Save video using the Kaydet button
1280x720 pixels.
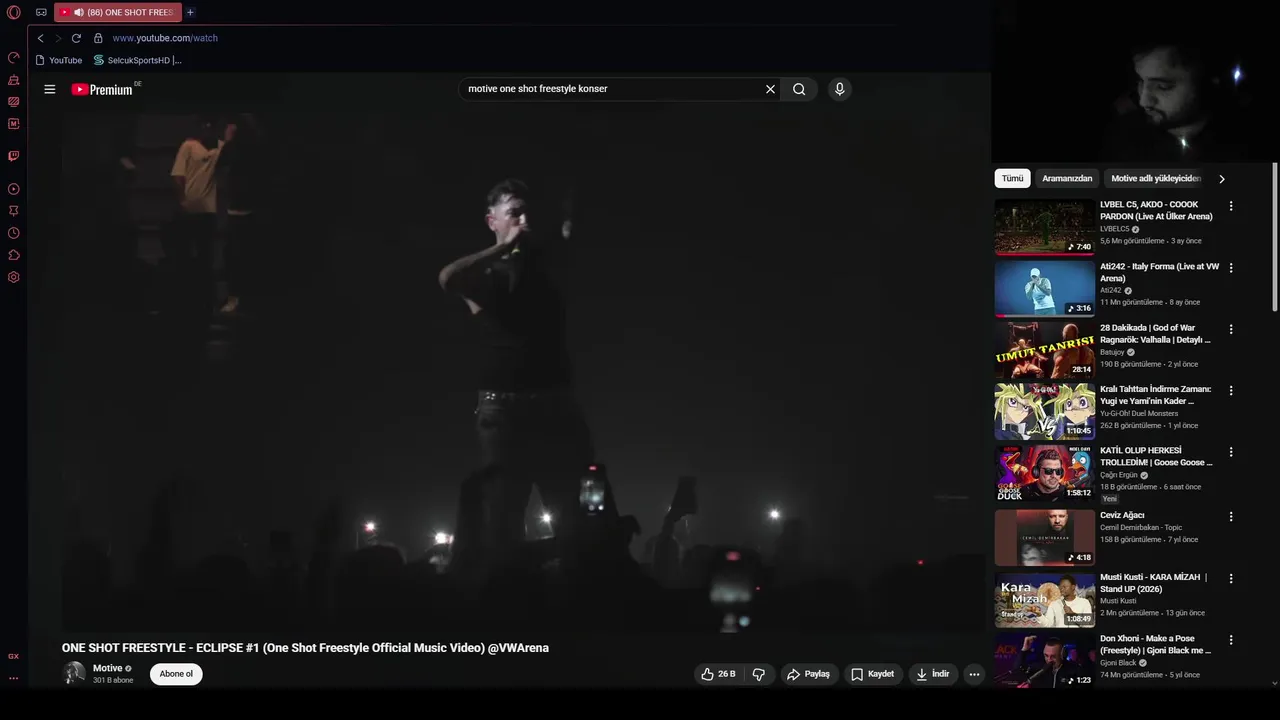tap(873, 674)
